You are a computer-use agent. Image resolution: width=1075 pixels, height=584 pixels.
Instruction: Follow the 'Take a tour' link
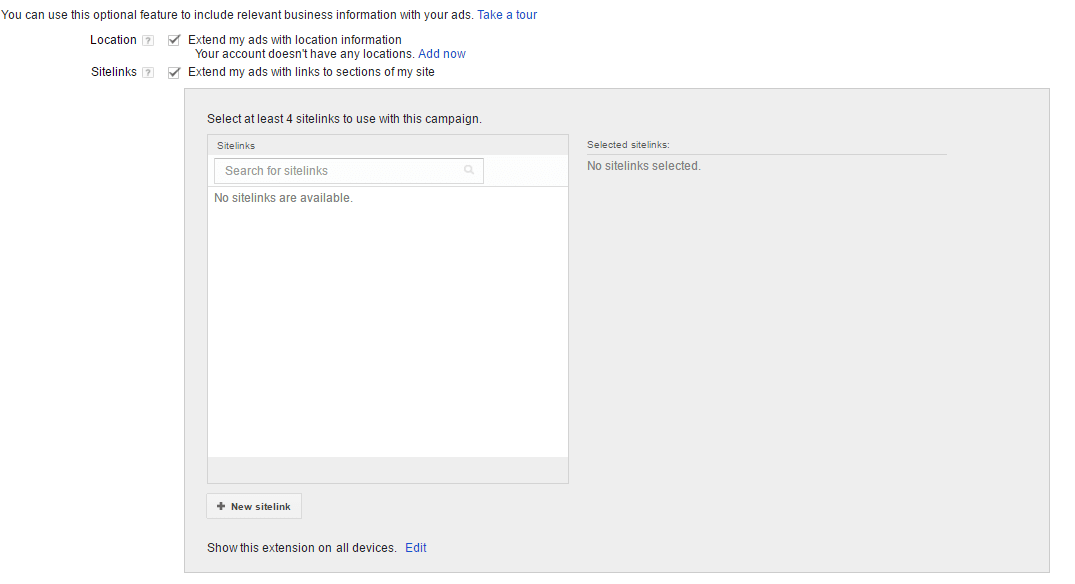coord(507,14)
